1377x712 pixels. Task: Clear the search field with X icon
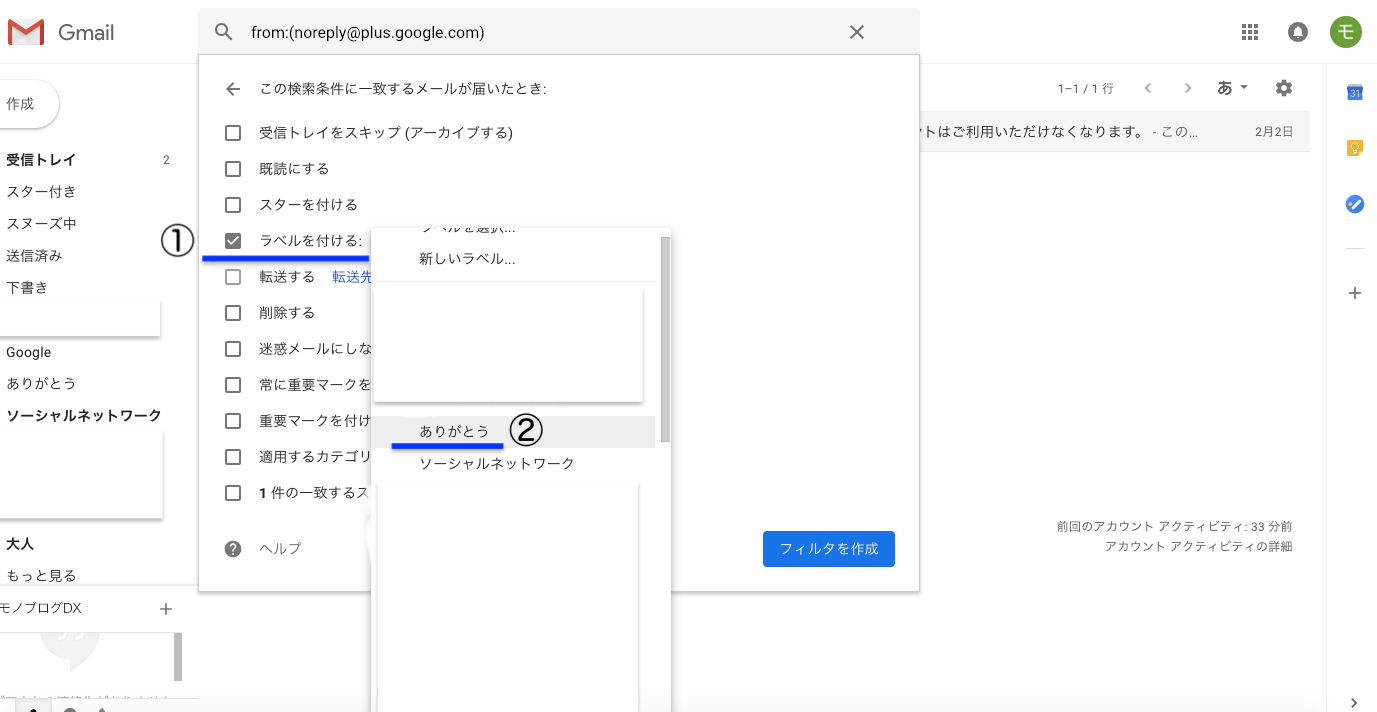click(856, 32)
